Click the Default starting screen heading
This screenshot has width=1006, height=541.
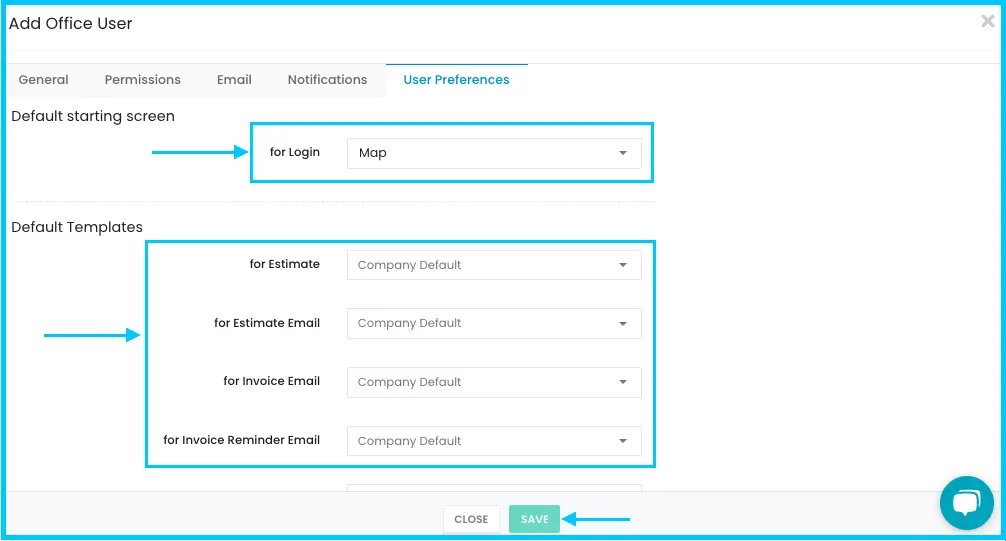click(x=93, y=116)
